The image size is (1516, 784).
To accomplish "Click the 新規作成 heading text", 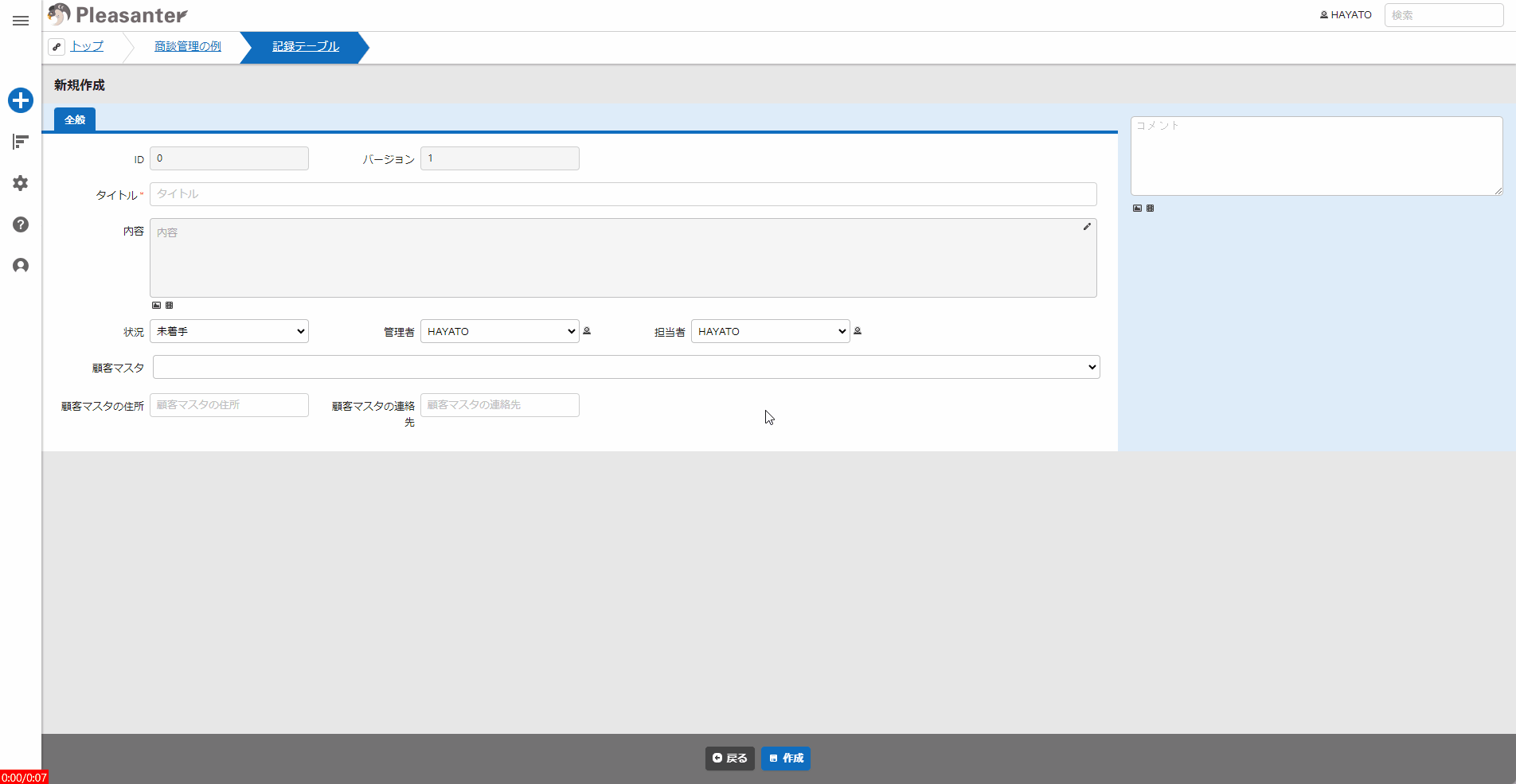I will (x=80, y=85).
